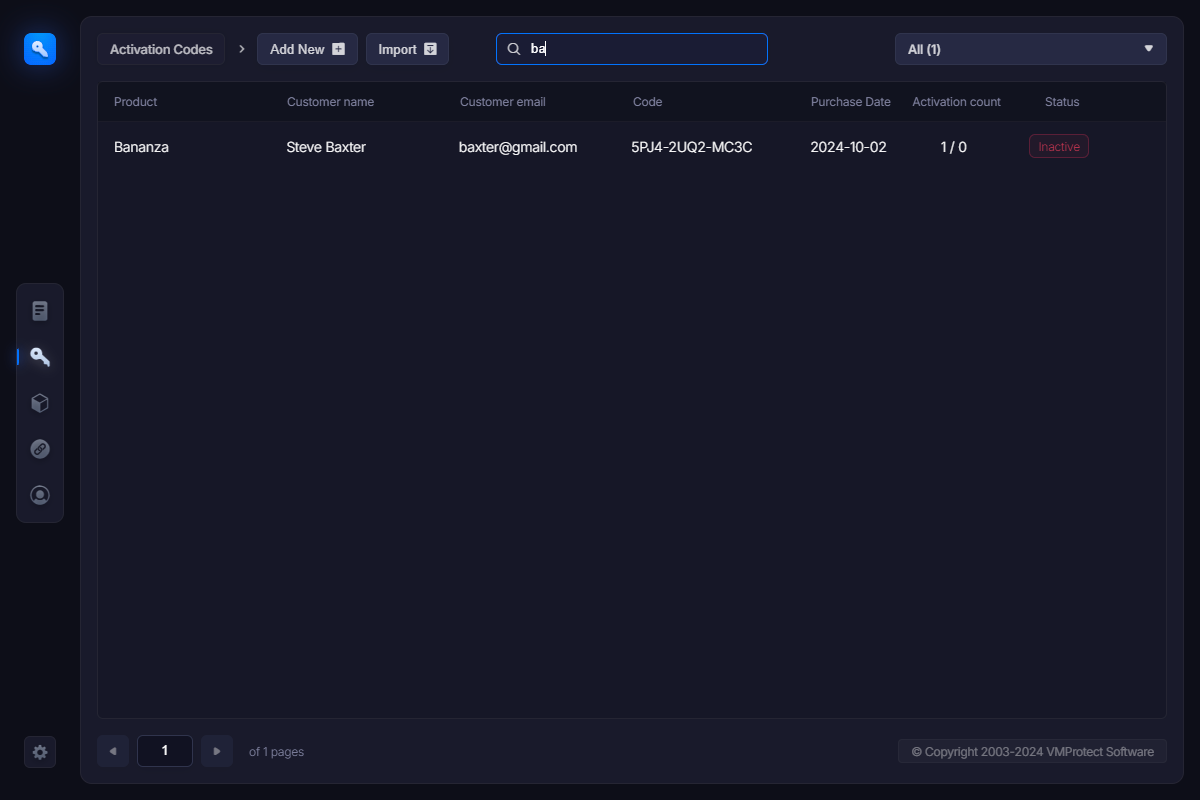Click the Import button

coord(407,49)
